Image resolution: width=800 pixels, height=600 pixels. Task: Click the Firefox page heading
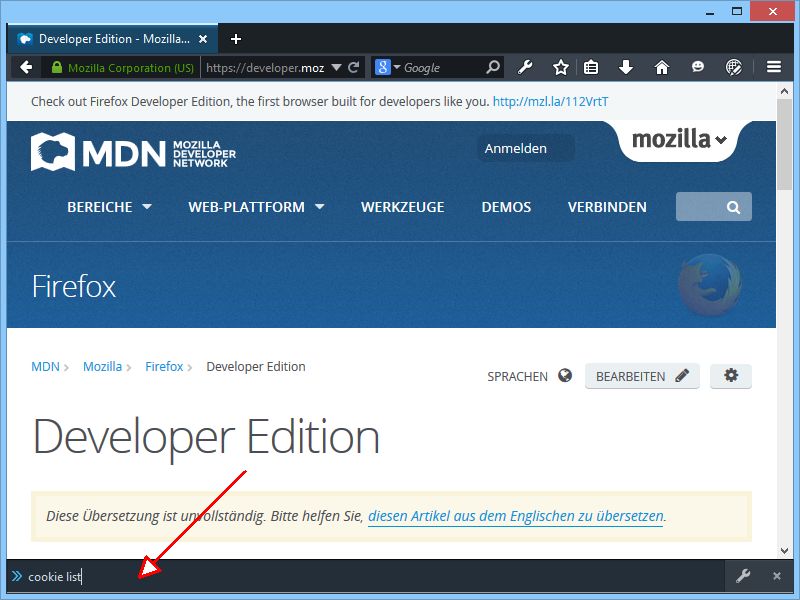[74, 286]
